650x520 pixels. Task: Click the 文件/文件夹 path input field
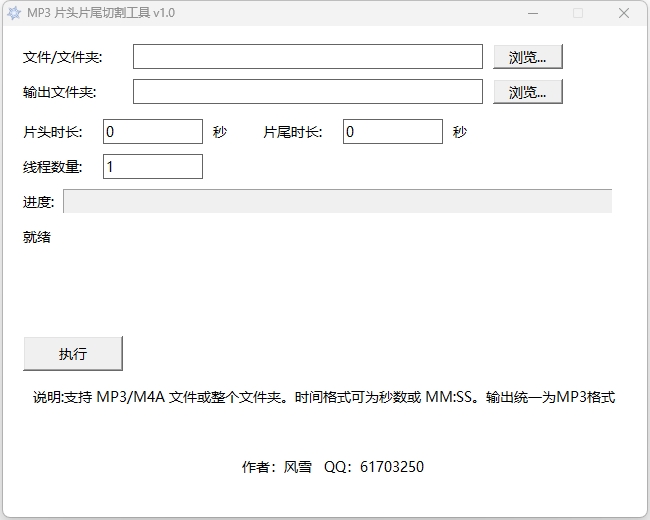click(x=308, y=56)
